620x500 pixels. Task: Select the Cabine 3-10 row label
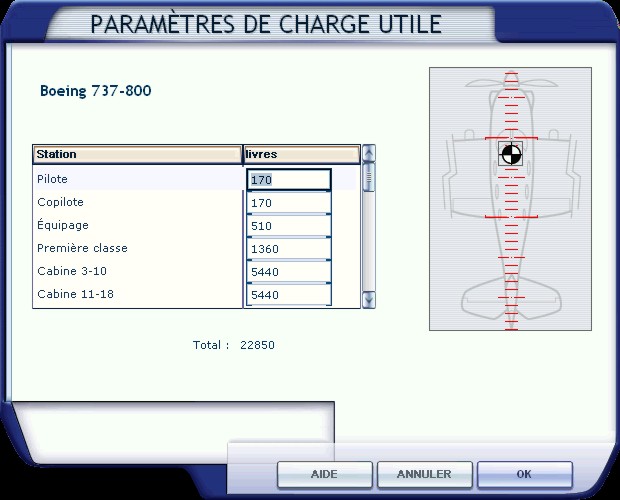(72, 271)
